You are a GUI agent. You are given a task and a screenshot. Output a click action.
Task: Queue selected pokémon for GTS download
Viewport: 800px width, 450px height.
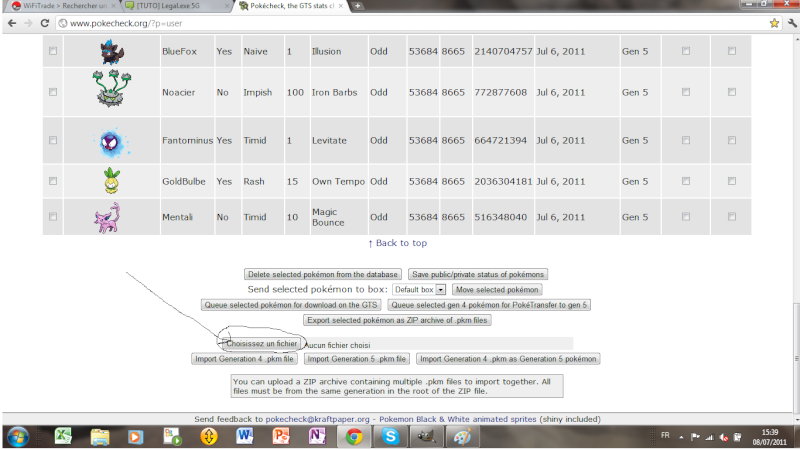[291, 305]
